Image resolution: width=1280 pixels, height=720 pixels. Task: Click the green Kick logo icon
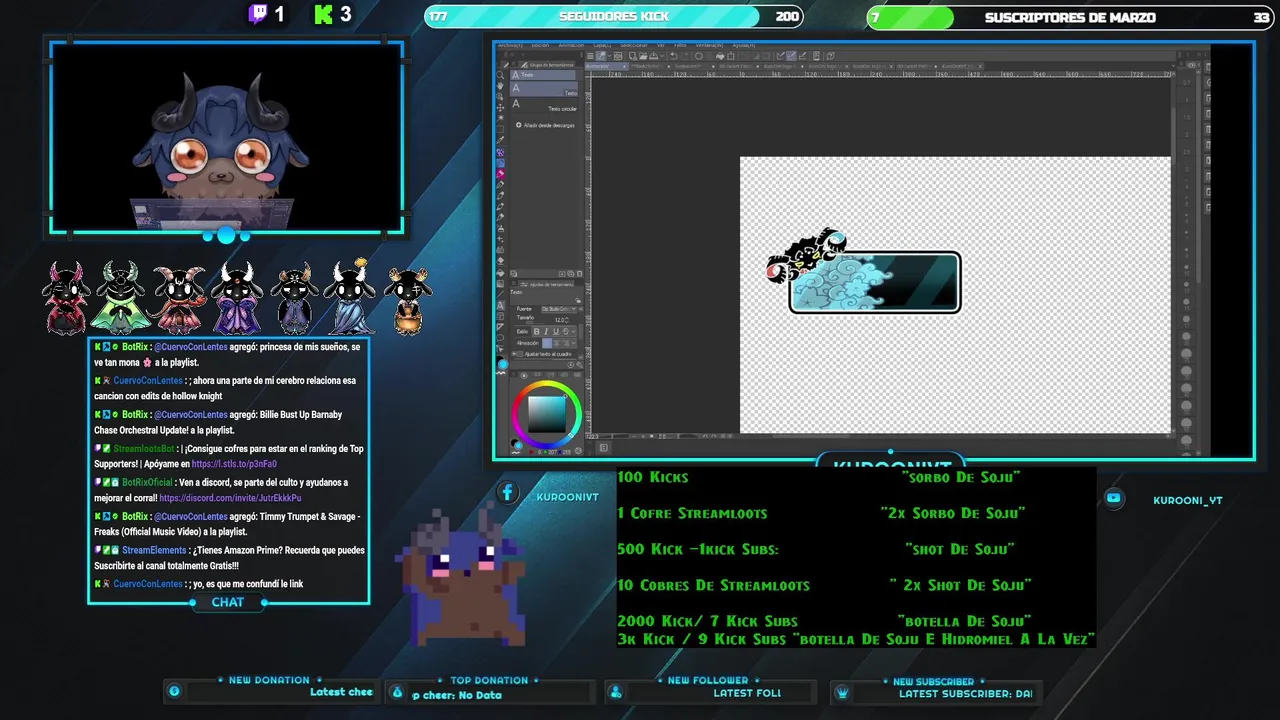(x=323, y=14)
